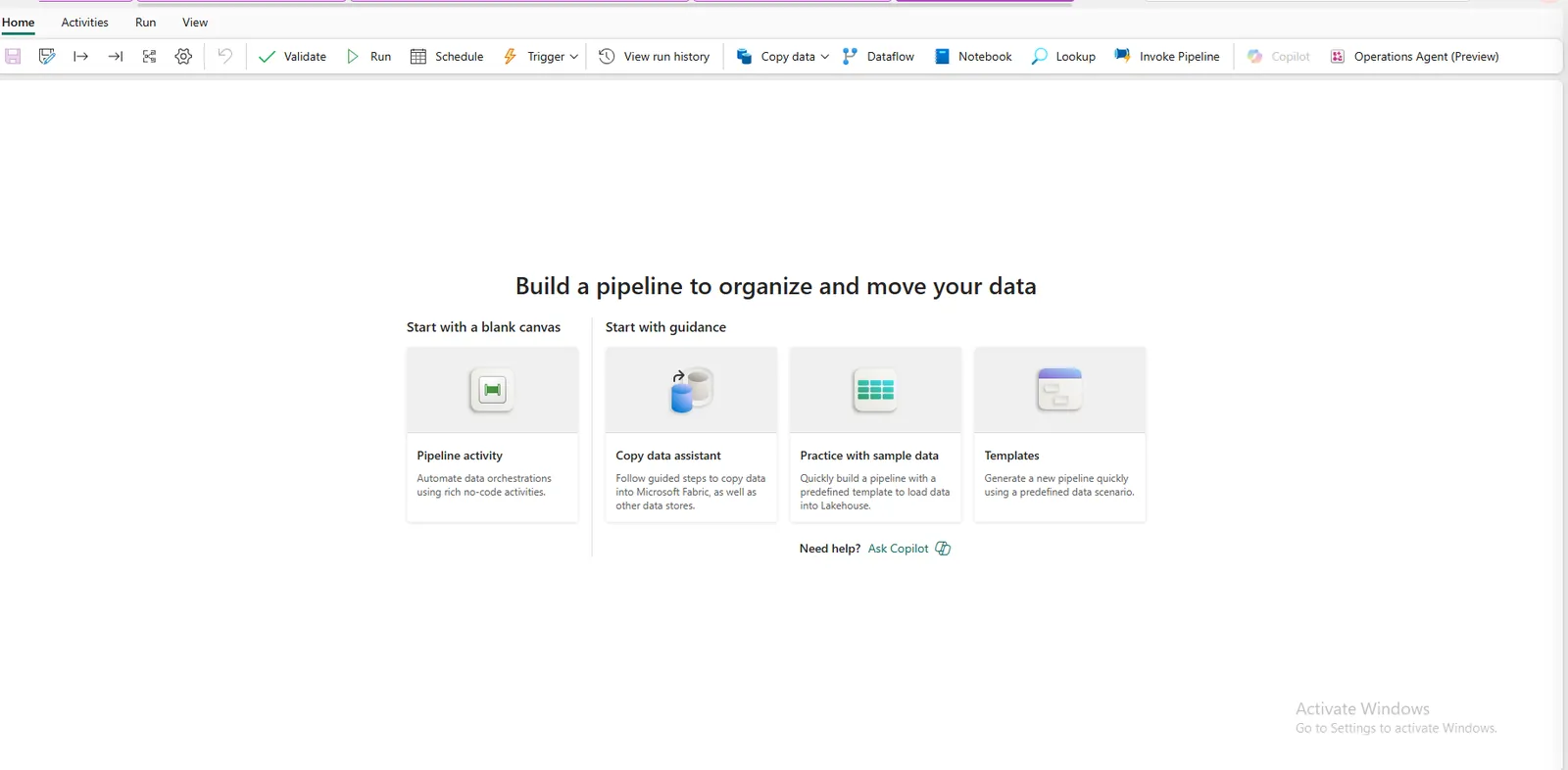Open Operations Agent (Preview)

(x=1414, y=57)
